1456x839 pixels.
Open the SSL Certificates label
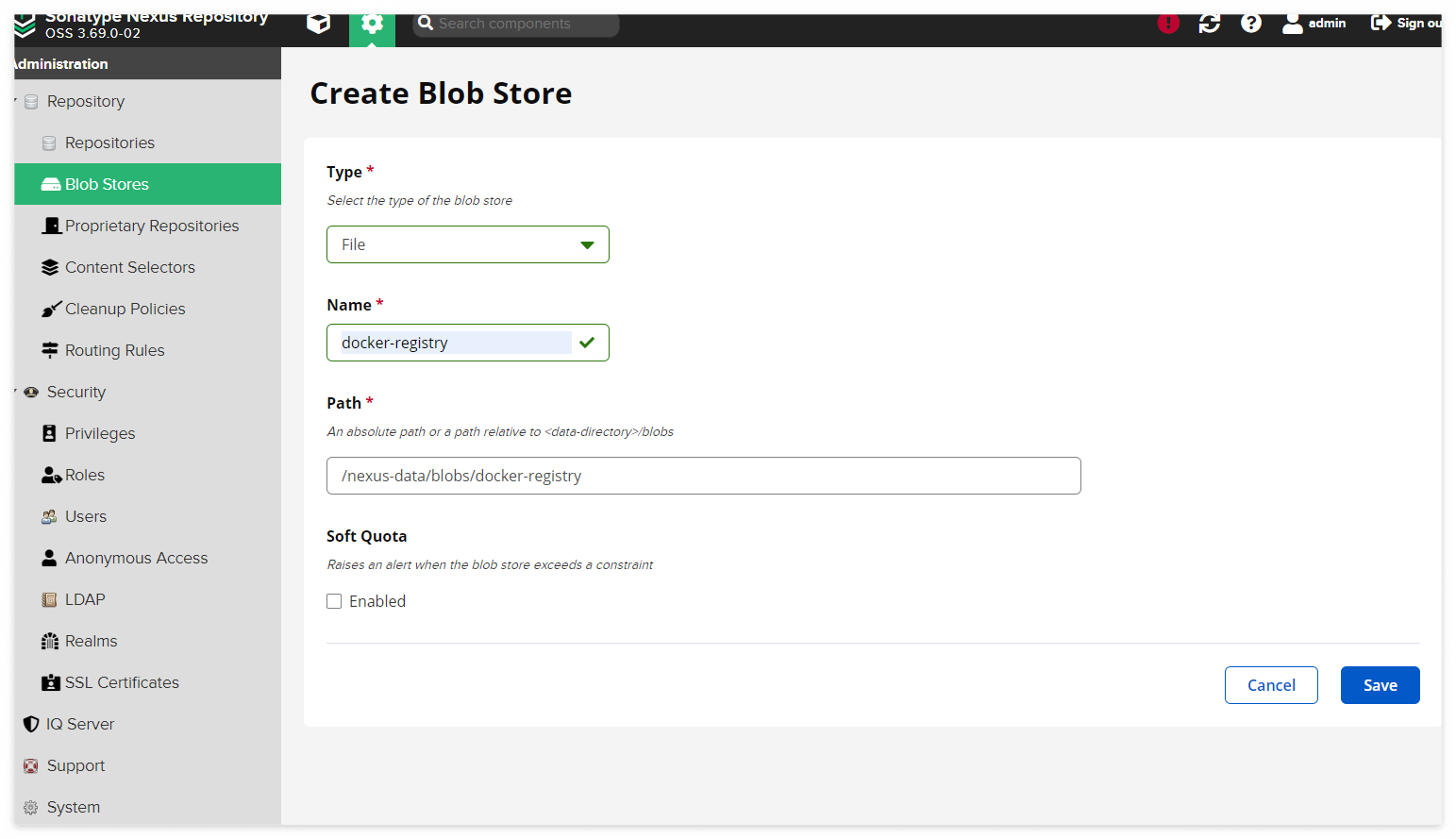coord(122,682)
